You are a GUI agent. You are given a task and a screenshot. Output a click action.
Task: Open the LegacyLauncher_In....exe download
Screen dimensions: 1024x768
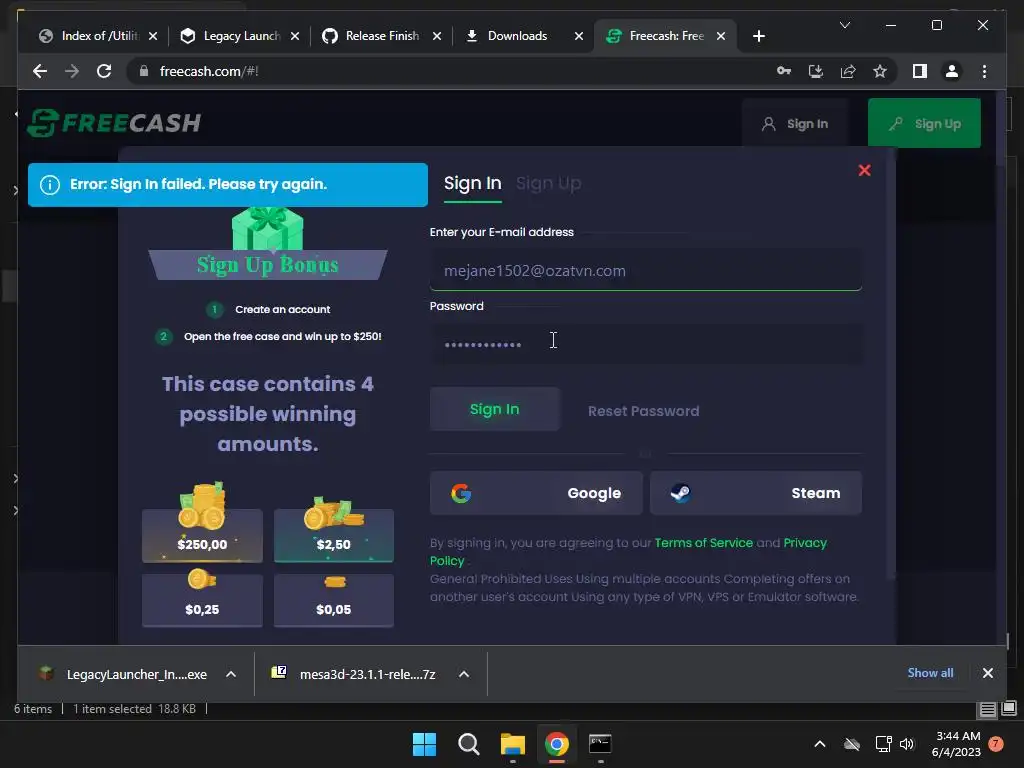pos(124,674)
